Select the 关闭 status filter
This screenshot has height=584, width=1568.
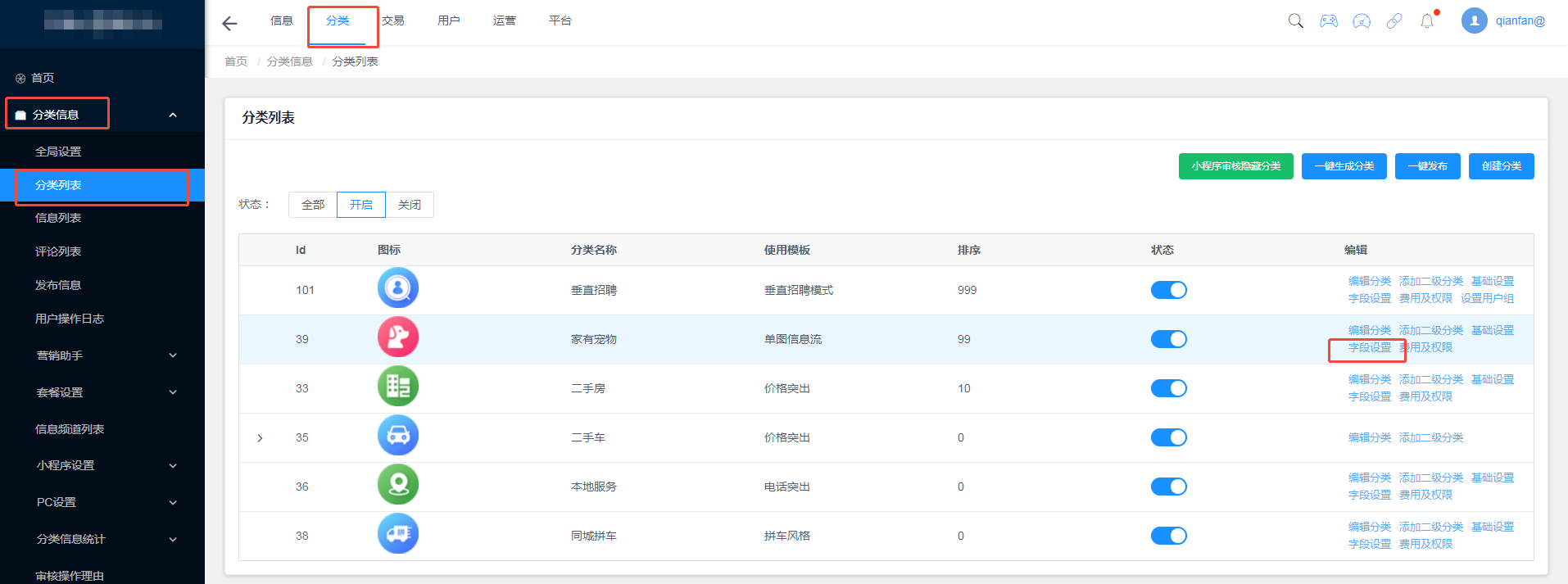pos(409,205)
